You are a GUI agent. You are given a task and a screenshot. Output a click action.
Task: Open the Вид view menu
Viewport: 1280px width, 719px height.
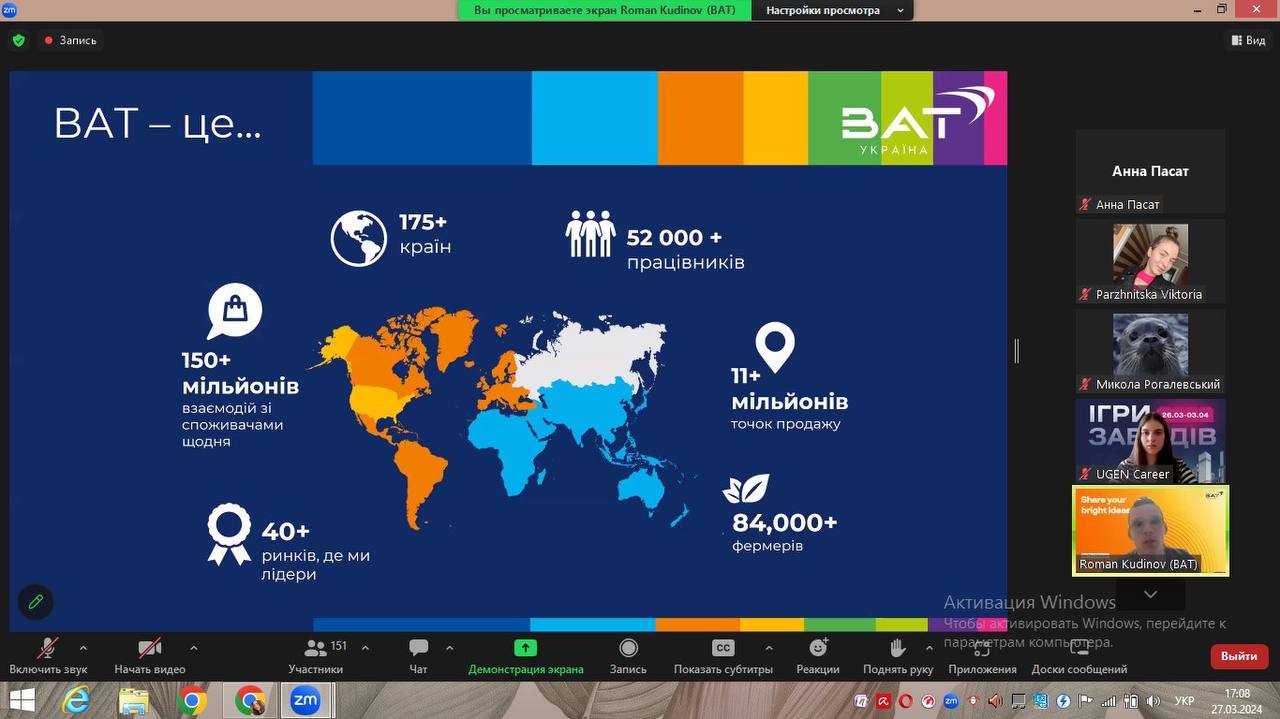pyautogui.click(x=1248, y=41)
